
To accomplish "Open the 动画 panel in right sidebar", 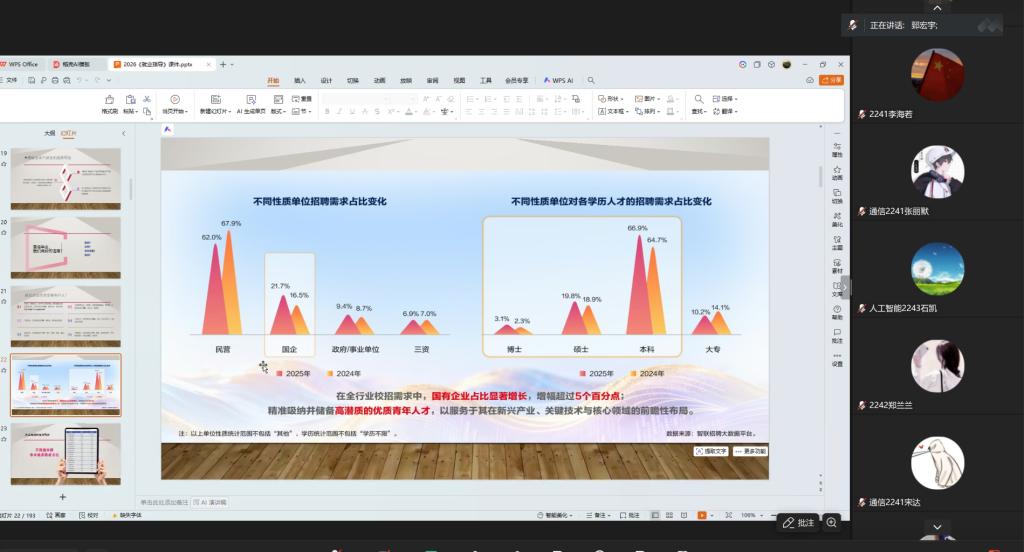I will point(837,170).
